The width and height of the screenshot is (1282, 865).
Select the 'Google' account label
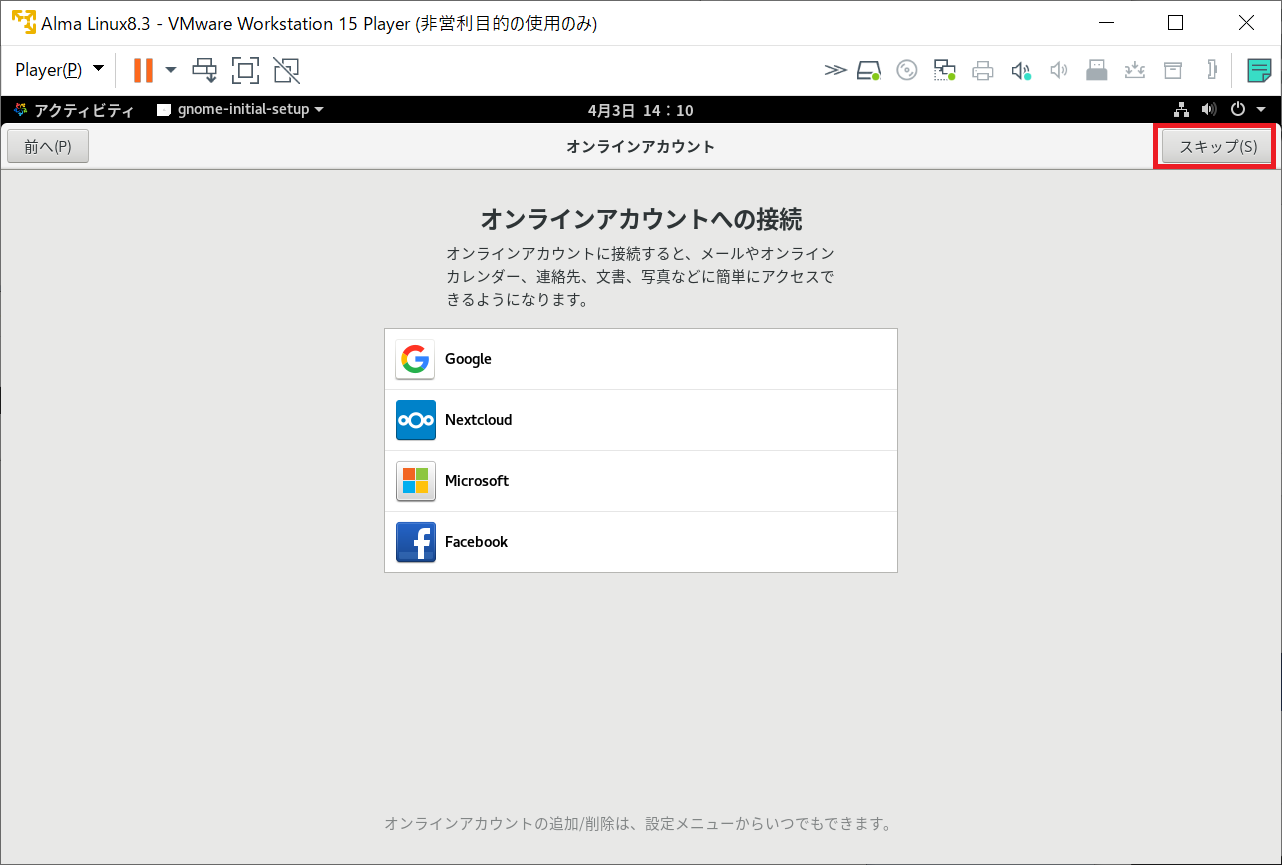tap(468, 359)
